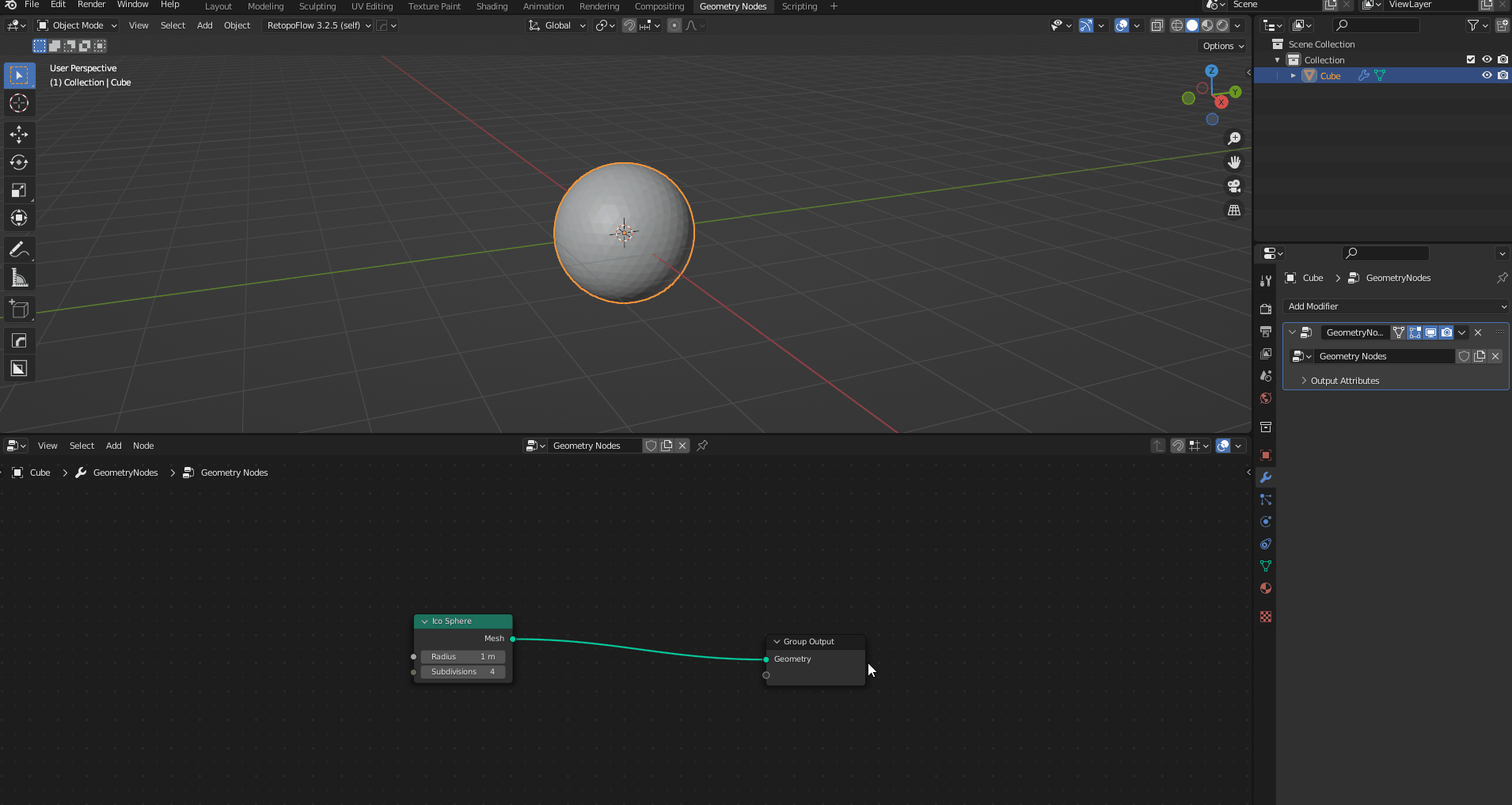Open the Render Properties tab
Image resolution: width=1512 pixels, height=805 pixels.
(1266, 309)
